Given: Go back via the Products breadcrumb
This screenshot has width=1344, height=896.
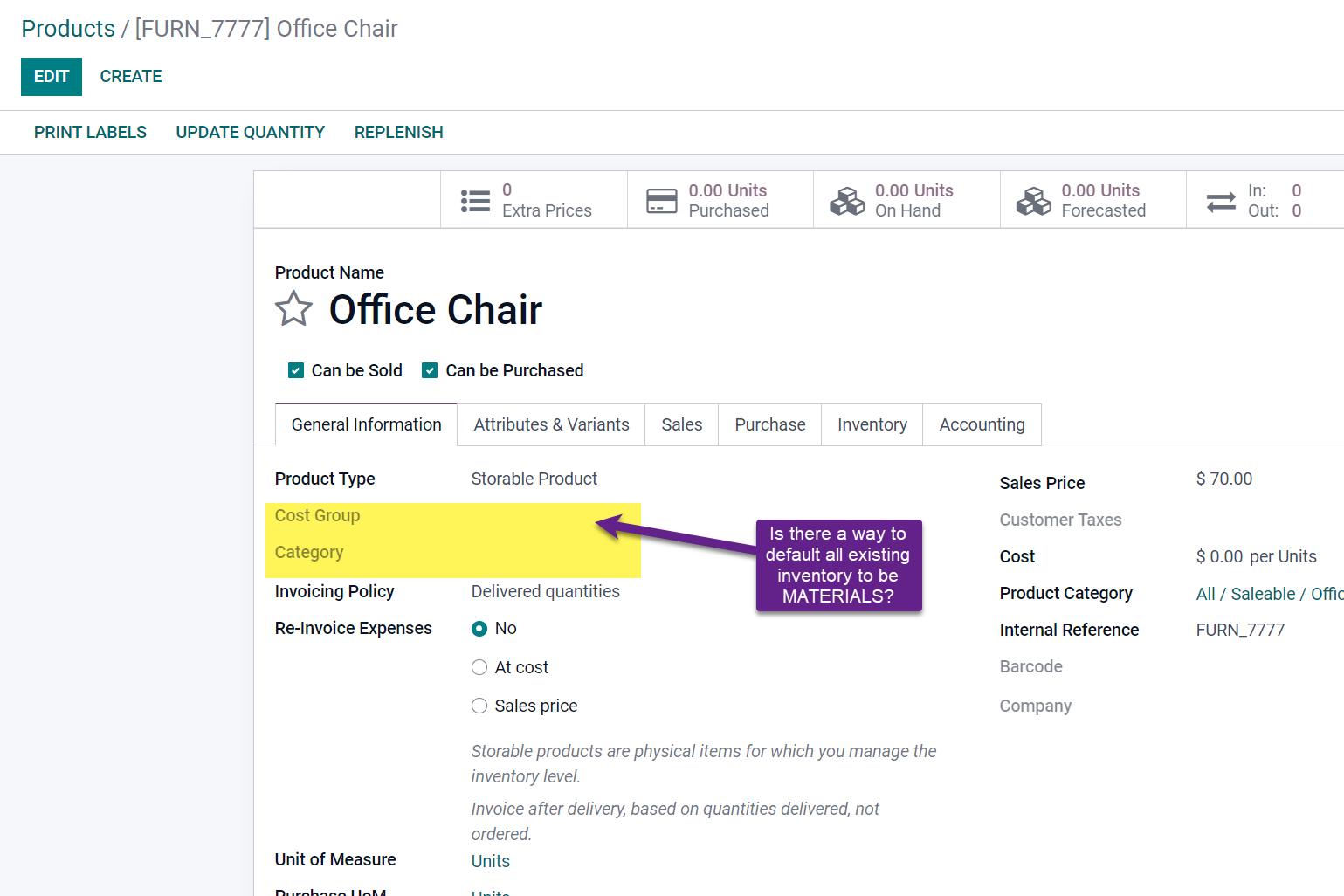Looking at the screenshot, I should click(68, 29).
